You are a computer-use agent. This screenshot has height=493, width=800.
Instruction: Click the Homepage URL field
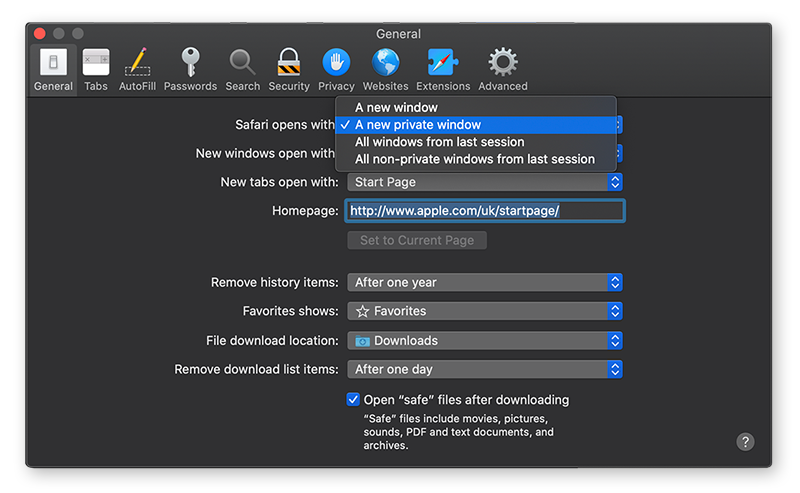click(485, 211)
